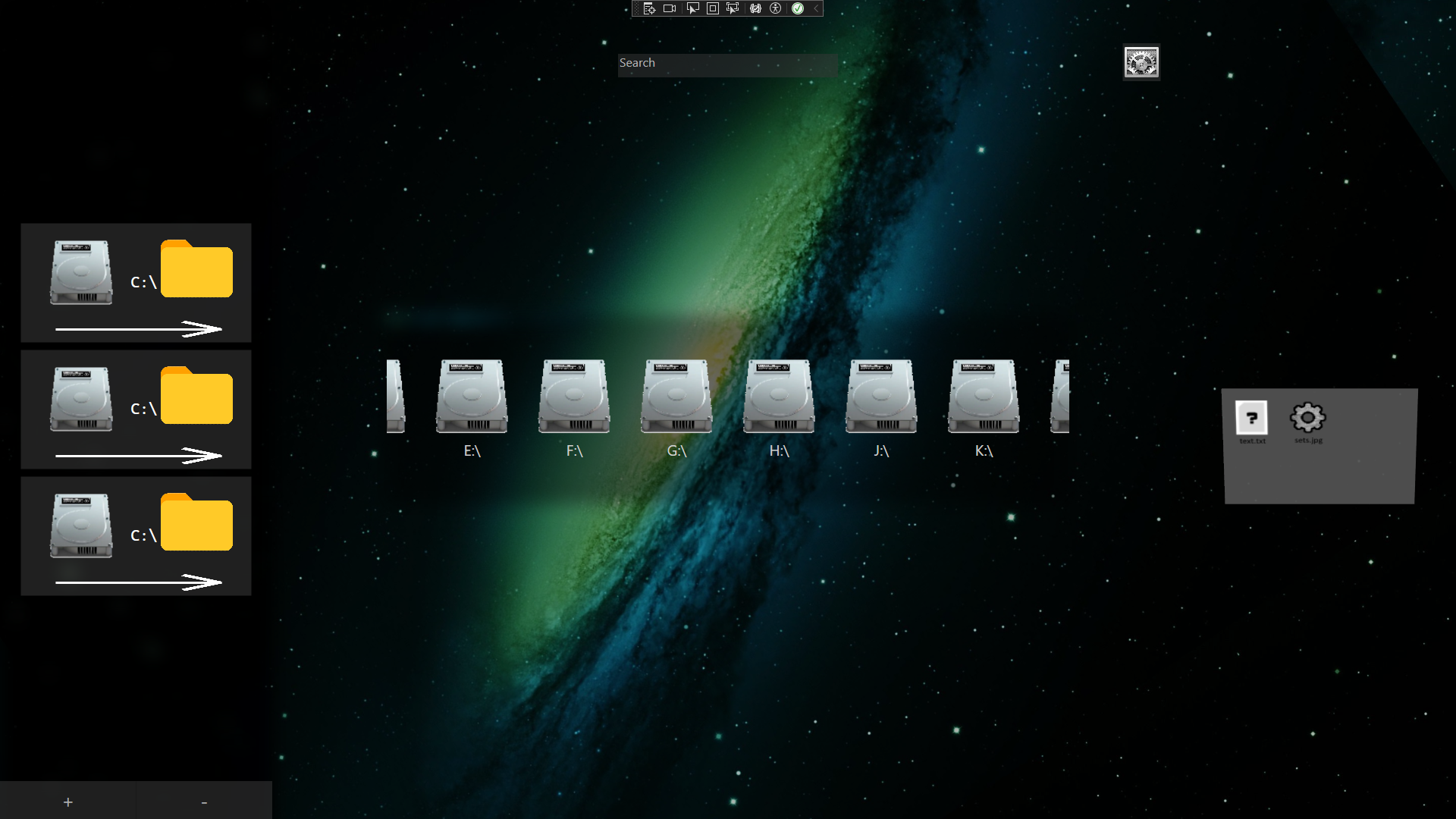Open the Live Visual Tree tool
Image resolution: width=1456 pixels, height=819 pixels.
tap(649, 8)
